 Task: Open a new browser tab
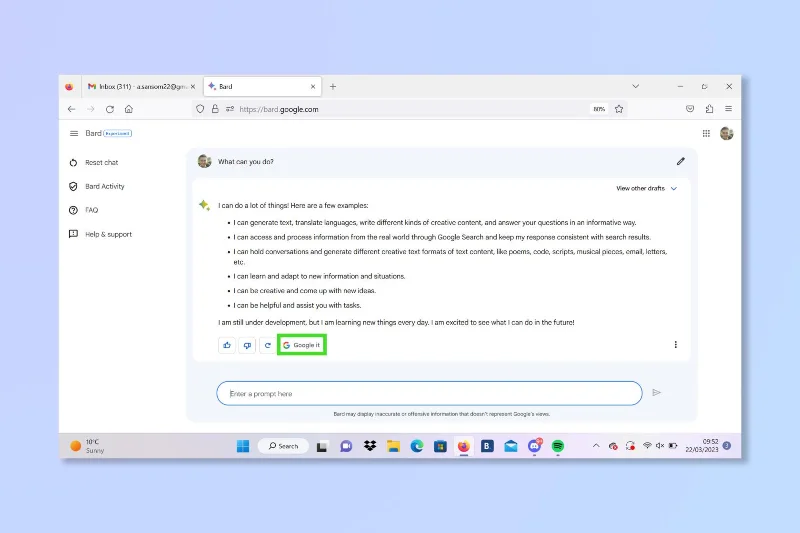[x=333, y=87]
